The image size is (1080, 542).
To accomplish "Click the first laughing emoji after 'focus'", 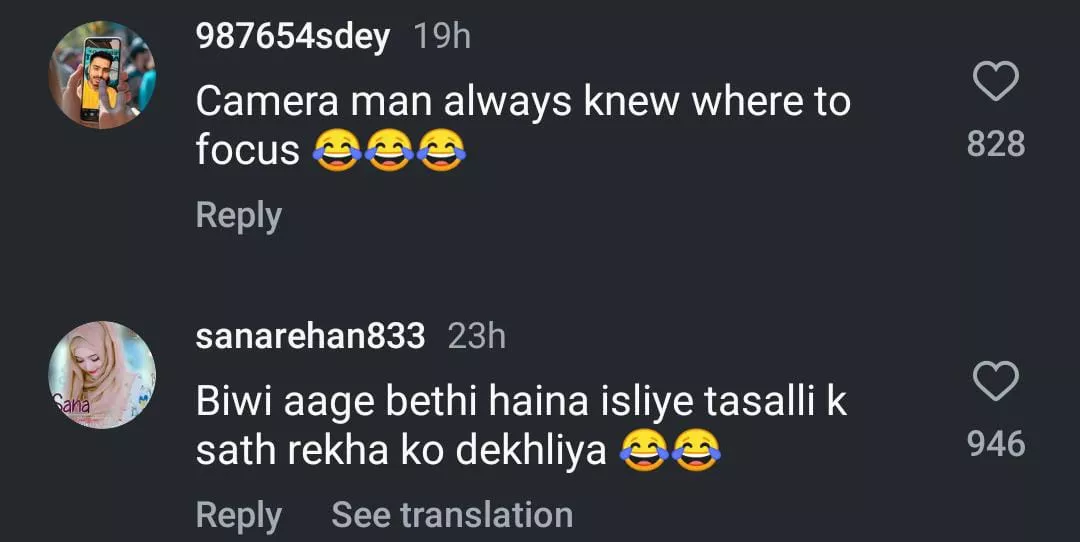I will coord(336,152).
